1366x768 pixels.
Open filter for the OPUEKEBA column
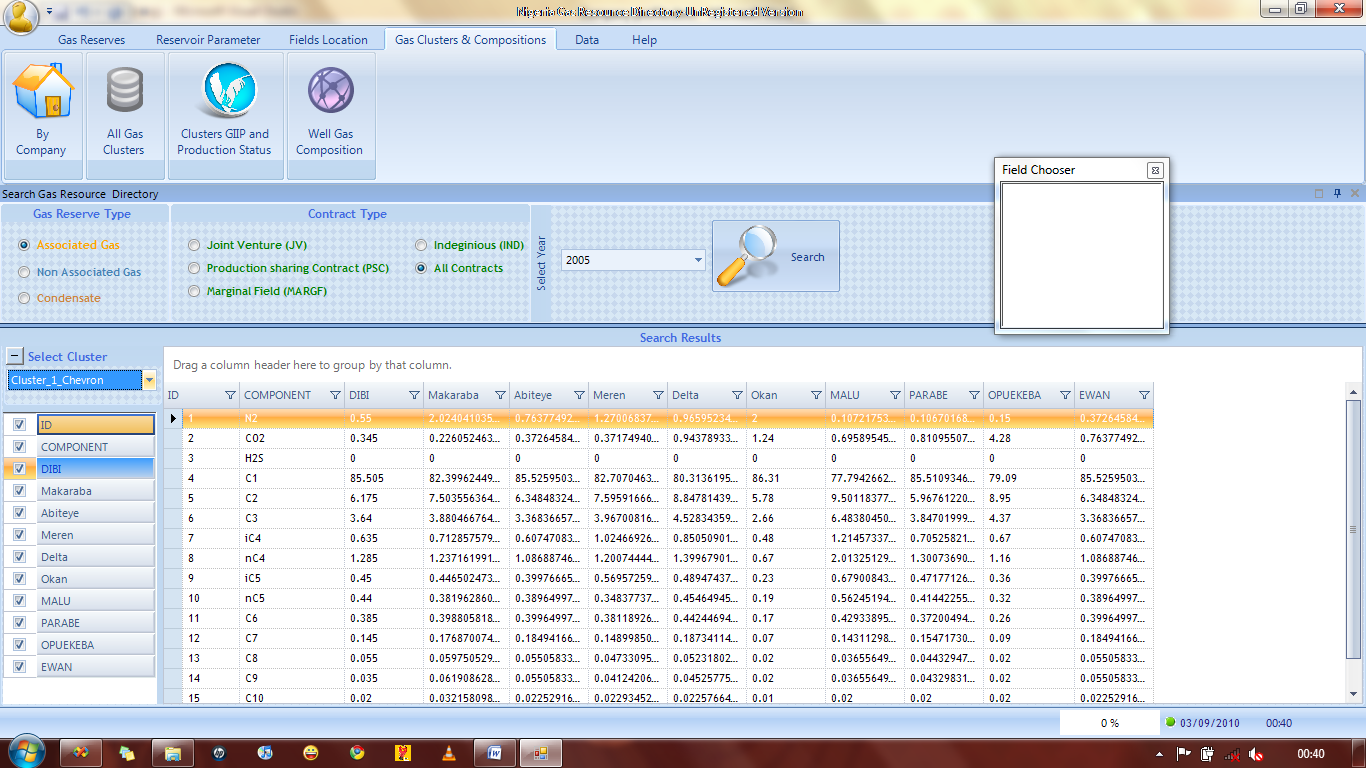tap(1065, 395)
